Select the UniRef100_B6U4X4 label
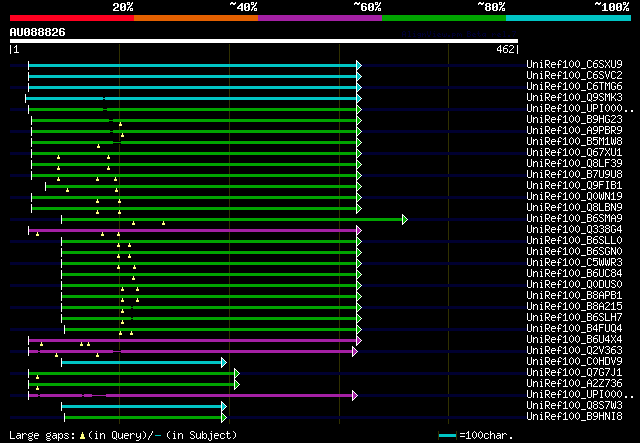Viewport: 640px width, 443px height. point(574,340)
